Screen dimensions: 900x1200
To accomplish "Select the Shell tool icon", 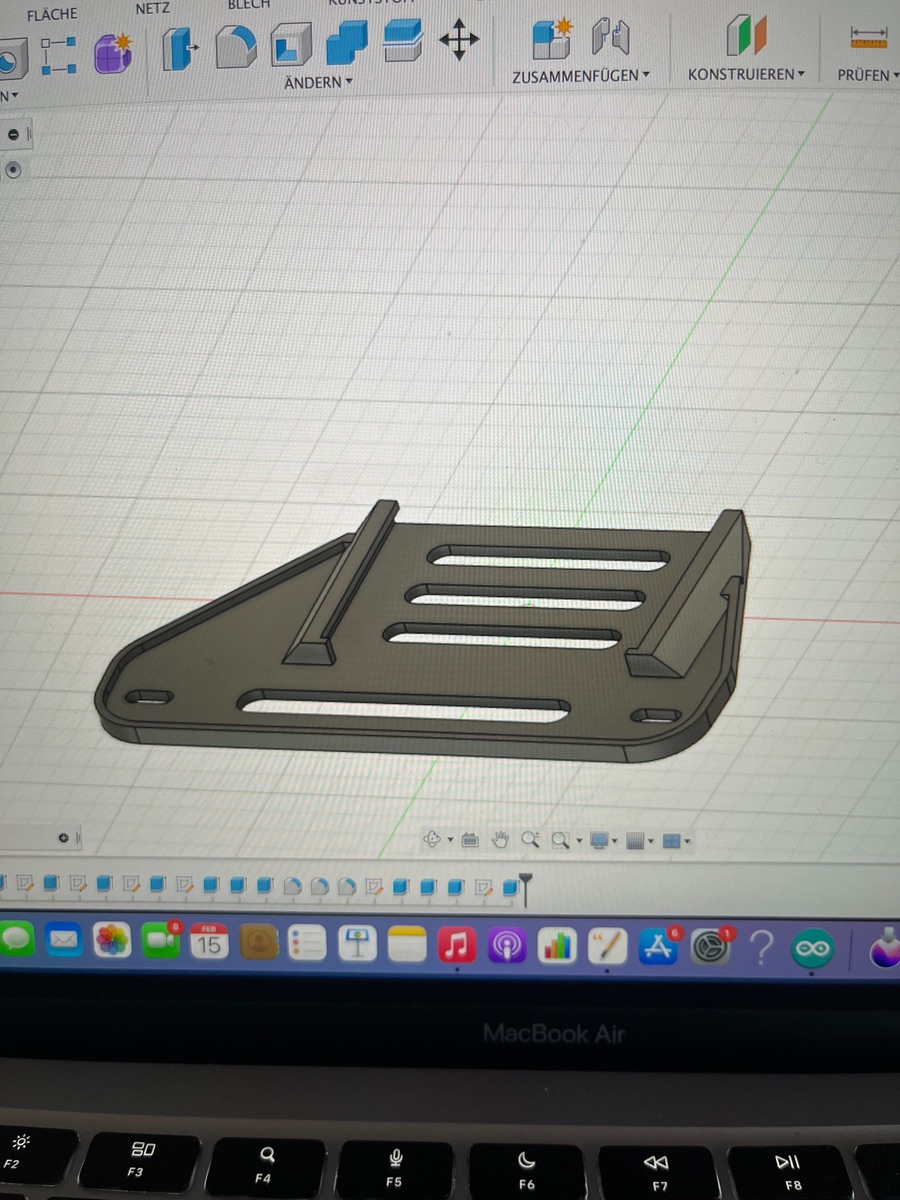I will [x=291, y=45].
